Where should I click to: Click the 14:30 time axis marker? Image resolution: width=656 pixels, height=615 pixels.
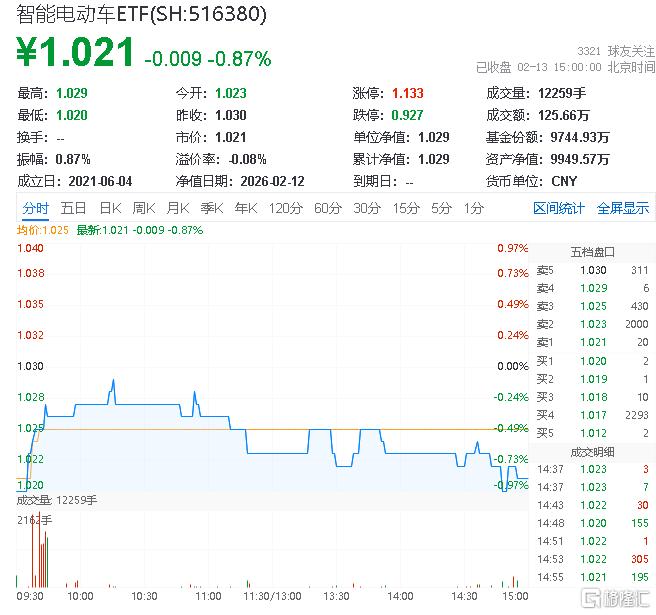pyautogui.click(x=464, y=596)
